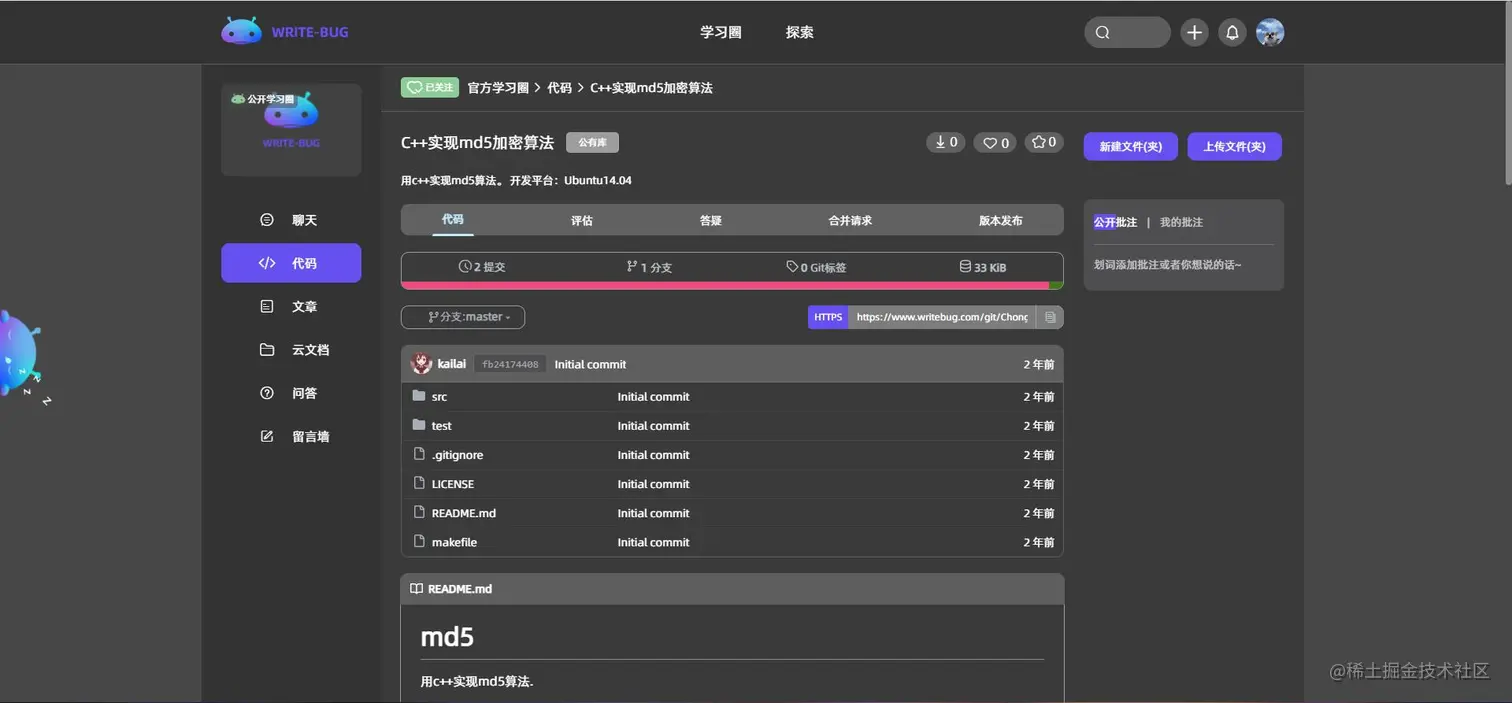Image resolution: width=1512 pixels, height=703 pixels.
Task: Click the 公有库 public repo badge
Action: tap(592, 142)
